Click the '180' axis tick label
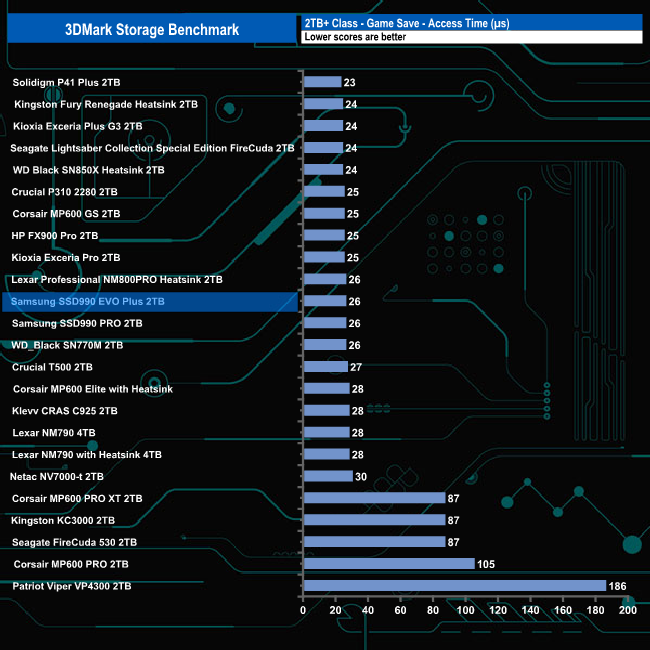 click(595, 610)
